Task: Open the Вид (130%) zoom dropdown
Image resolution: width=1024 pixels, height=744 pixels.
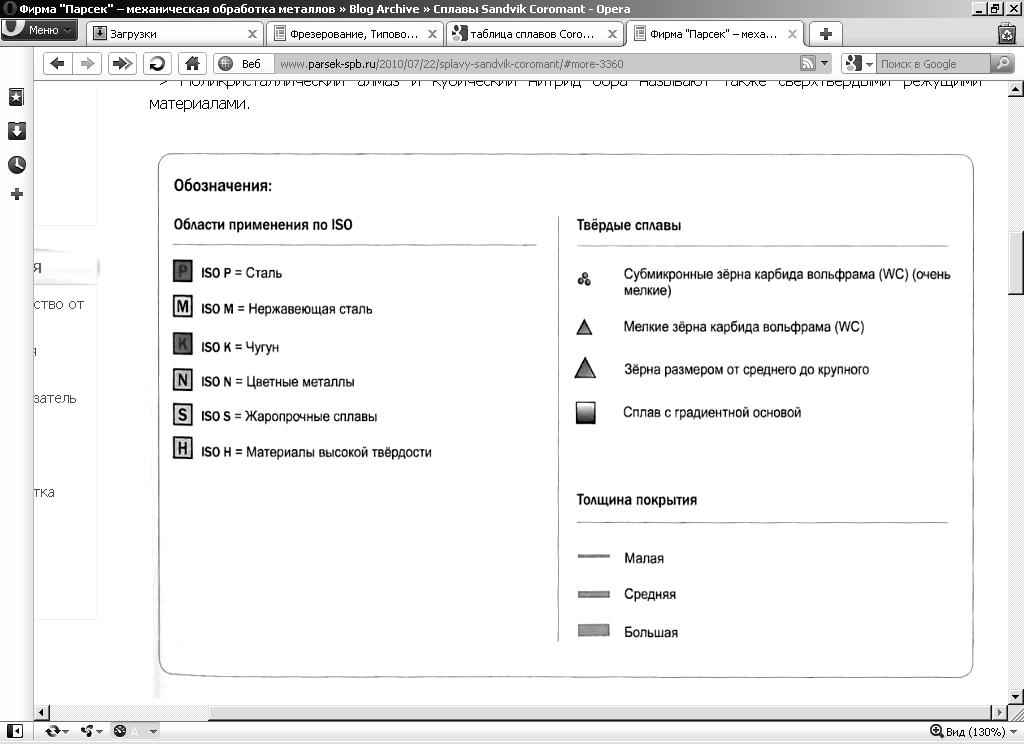Action: (x=982, y=732)
